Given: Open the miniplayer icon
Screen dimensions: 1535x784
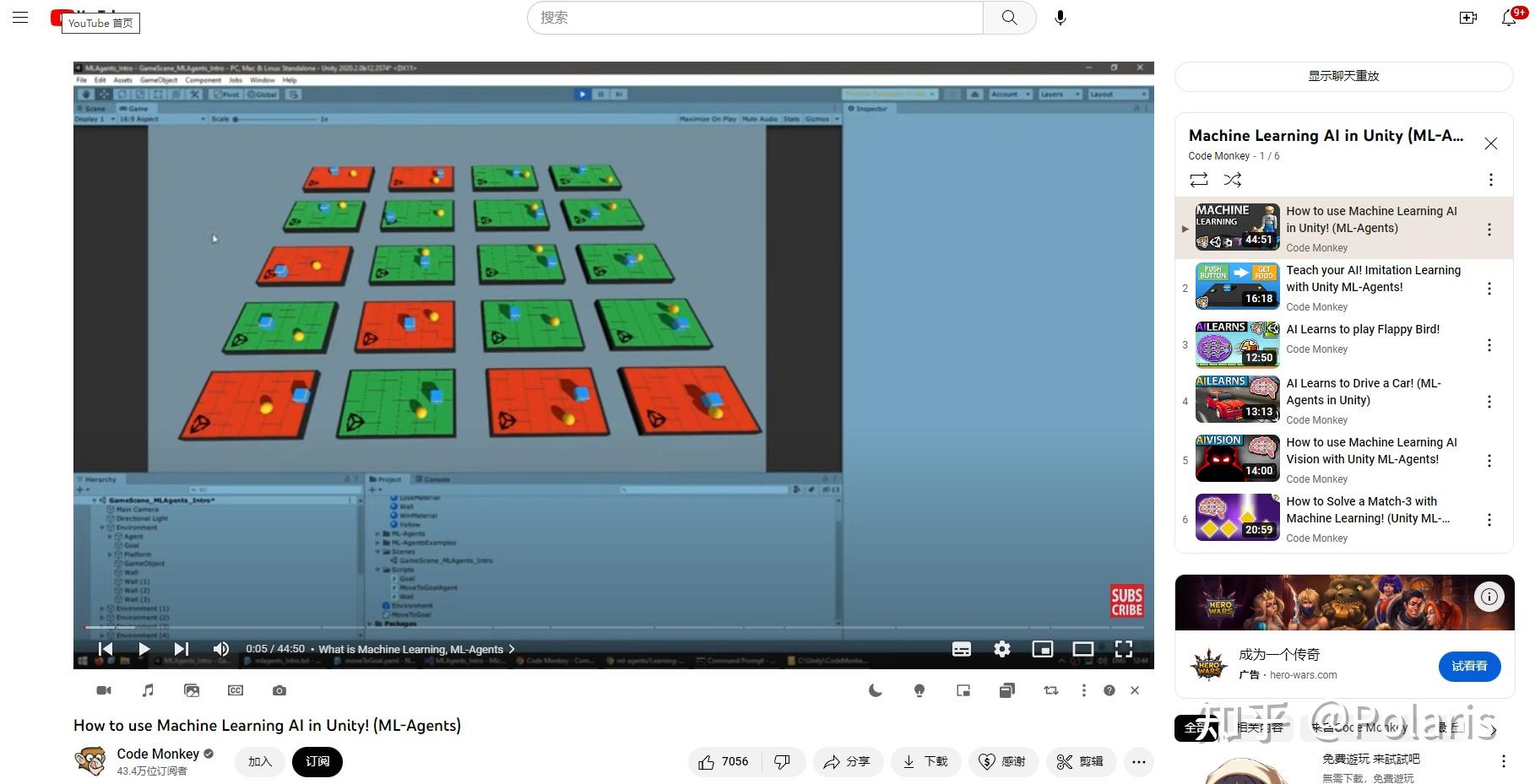Looking at the screenshot, I should (x=1043, y=649).
